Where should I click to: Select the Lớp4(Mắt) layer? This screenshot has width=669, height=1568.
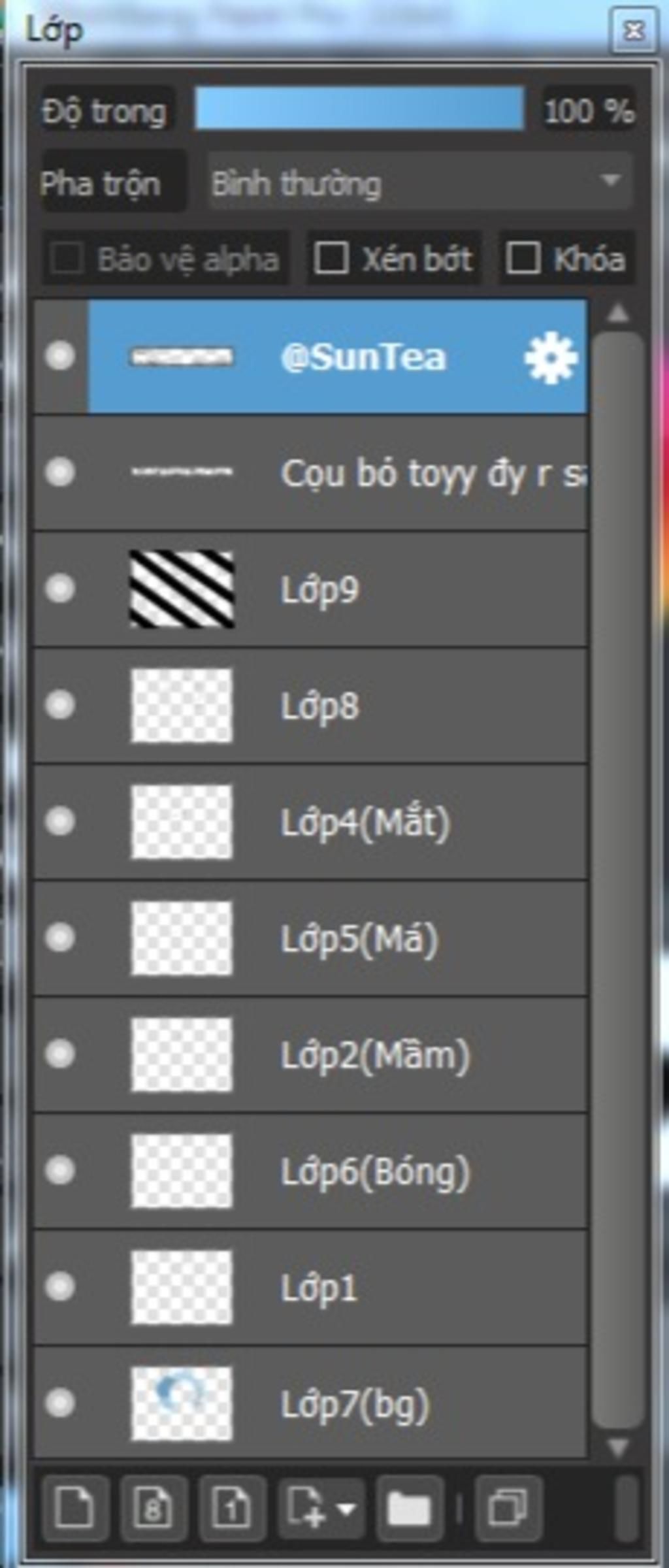(310, 822)
